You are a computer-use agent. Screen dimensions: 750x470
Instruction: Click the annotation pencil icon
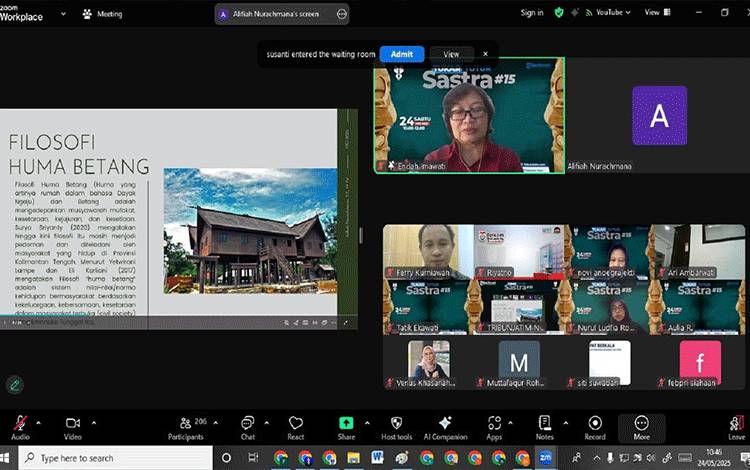pos(15,384)
